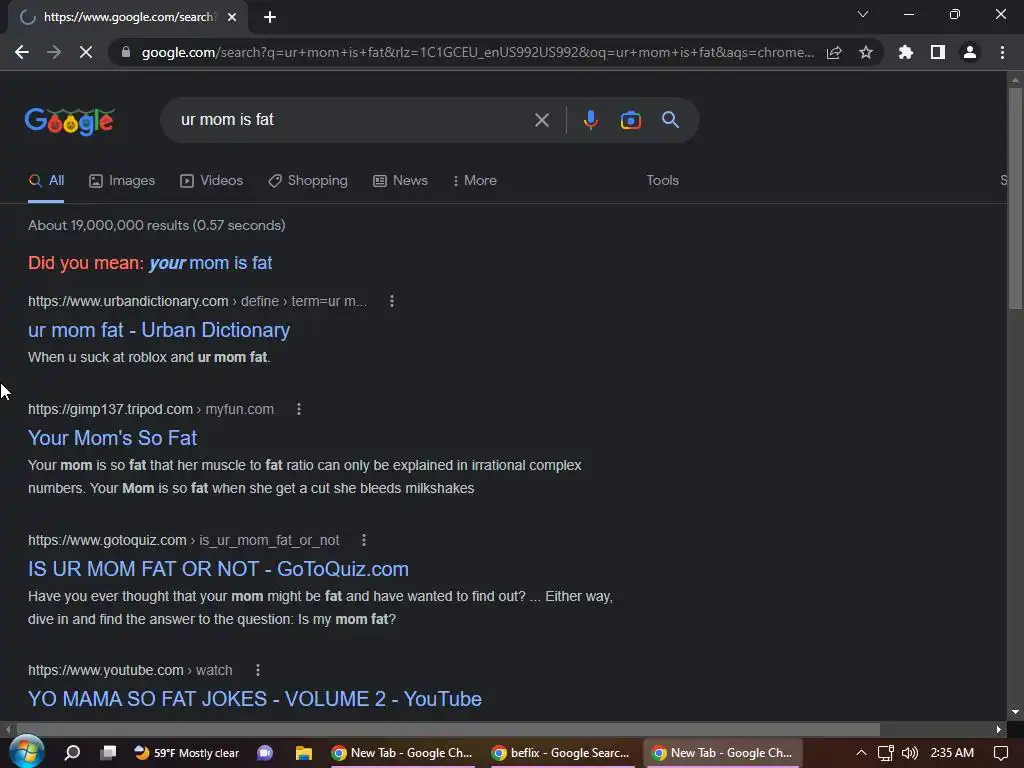Open the Windows Start menu
Viewport: 1024px width, 768px height.
(x=27, y=752)
